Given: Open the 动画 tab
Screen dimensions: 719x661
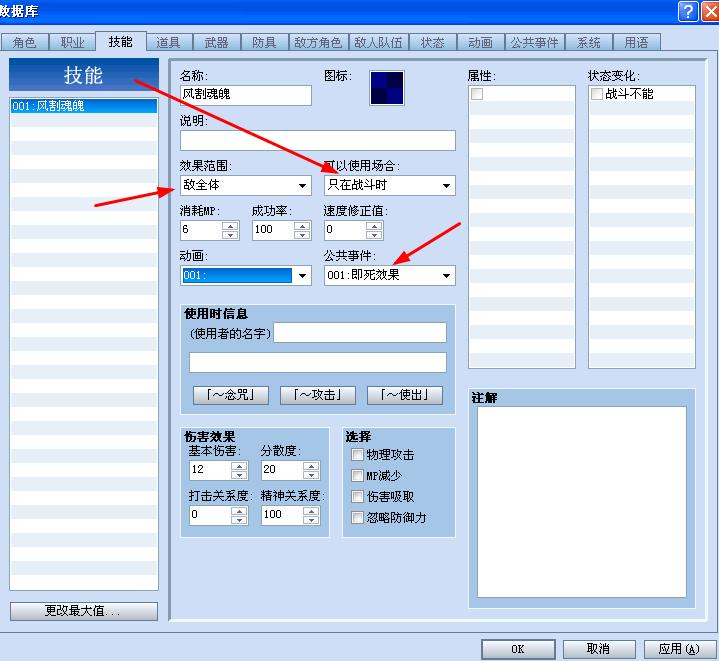Looking at the screenshot, I should [x=481, y=43].
